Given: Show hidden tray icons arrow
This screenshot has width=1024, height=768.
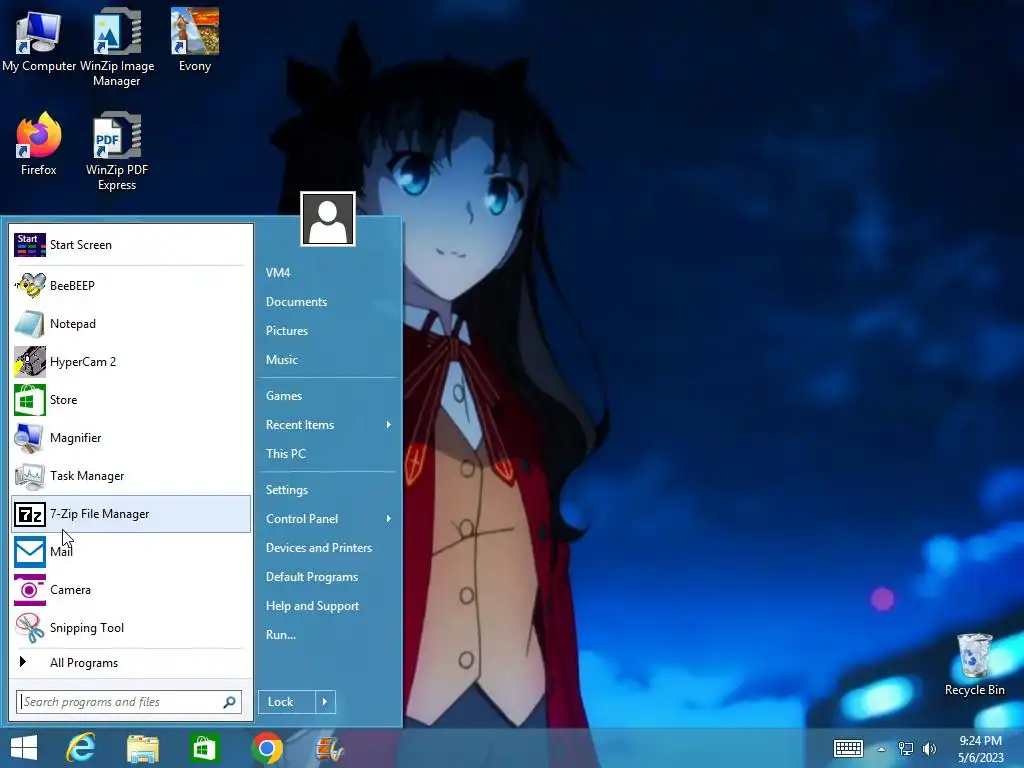Looking at the screenshot, I should (x=882, y=749).
